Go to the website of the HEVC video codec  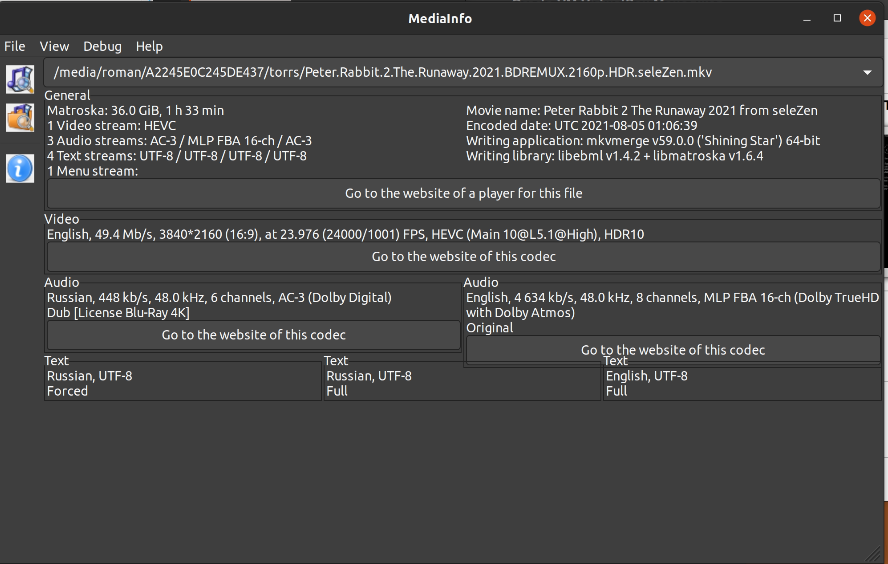[463, 257]
